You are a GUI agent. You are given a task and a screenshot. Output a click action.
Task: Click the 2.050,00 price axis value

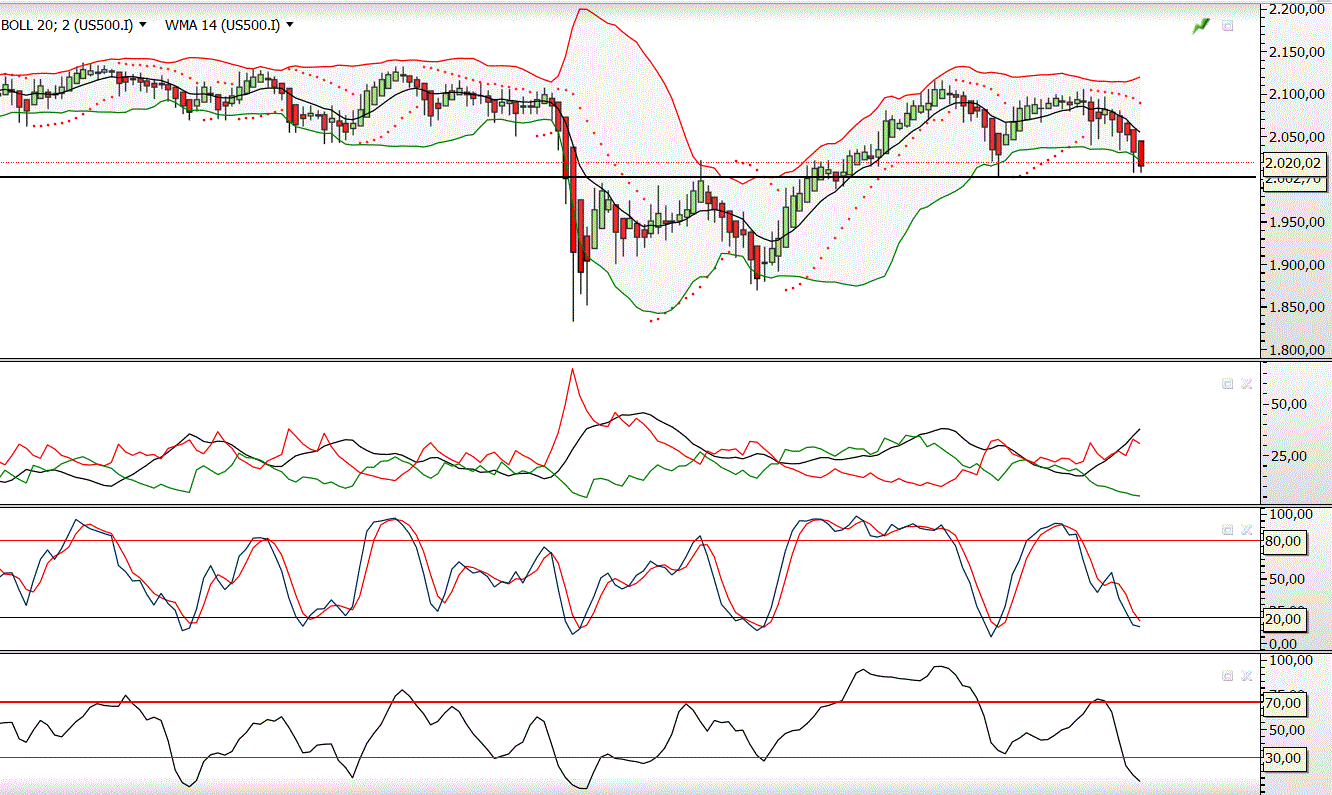[1296, 136]
